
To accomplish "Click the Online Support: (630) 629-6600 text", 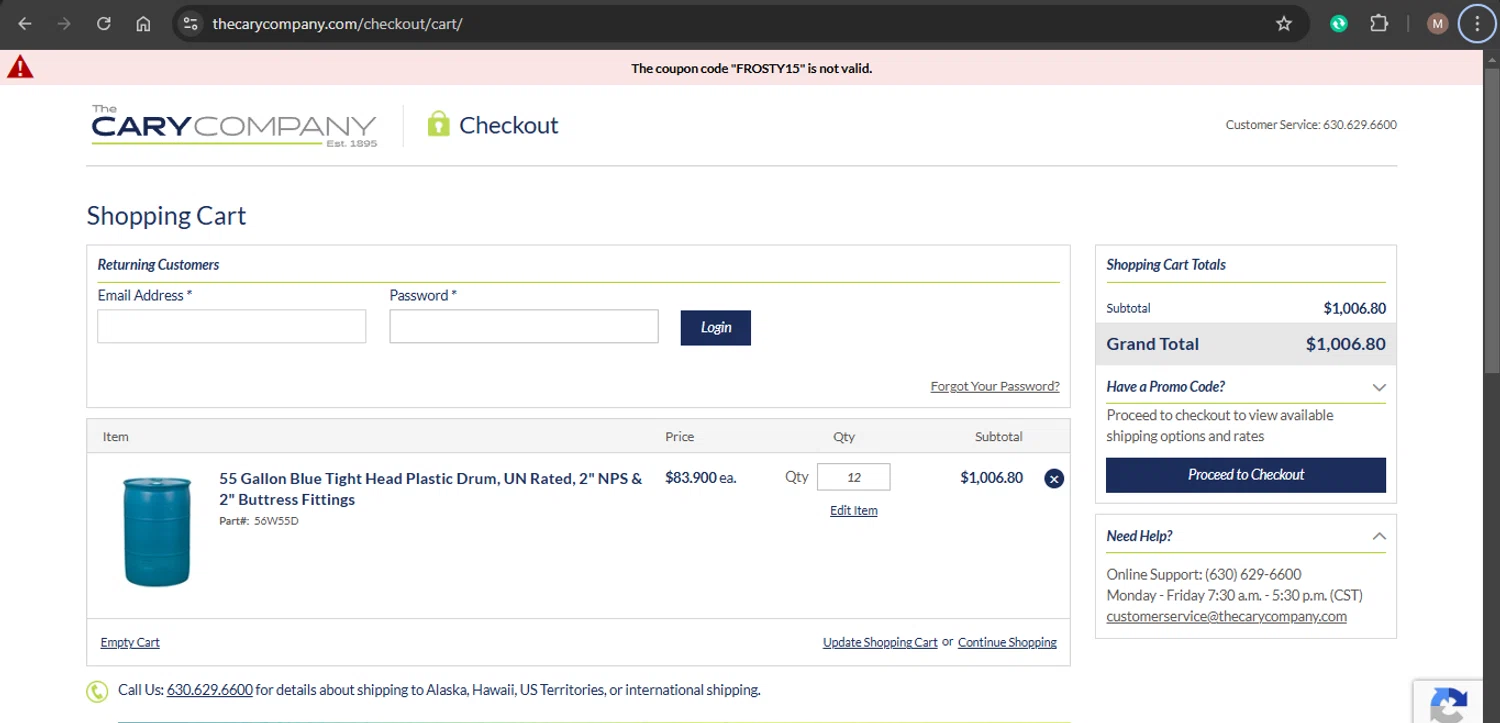I will pyautogui.click(x=1204, y=574).
